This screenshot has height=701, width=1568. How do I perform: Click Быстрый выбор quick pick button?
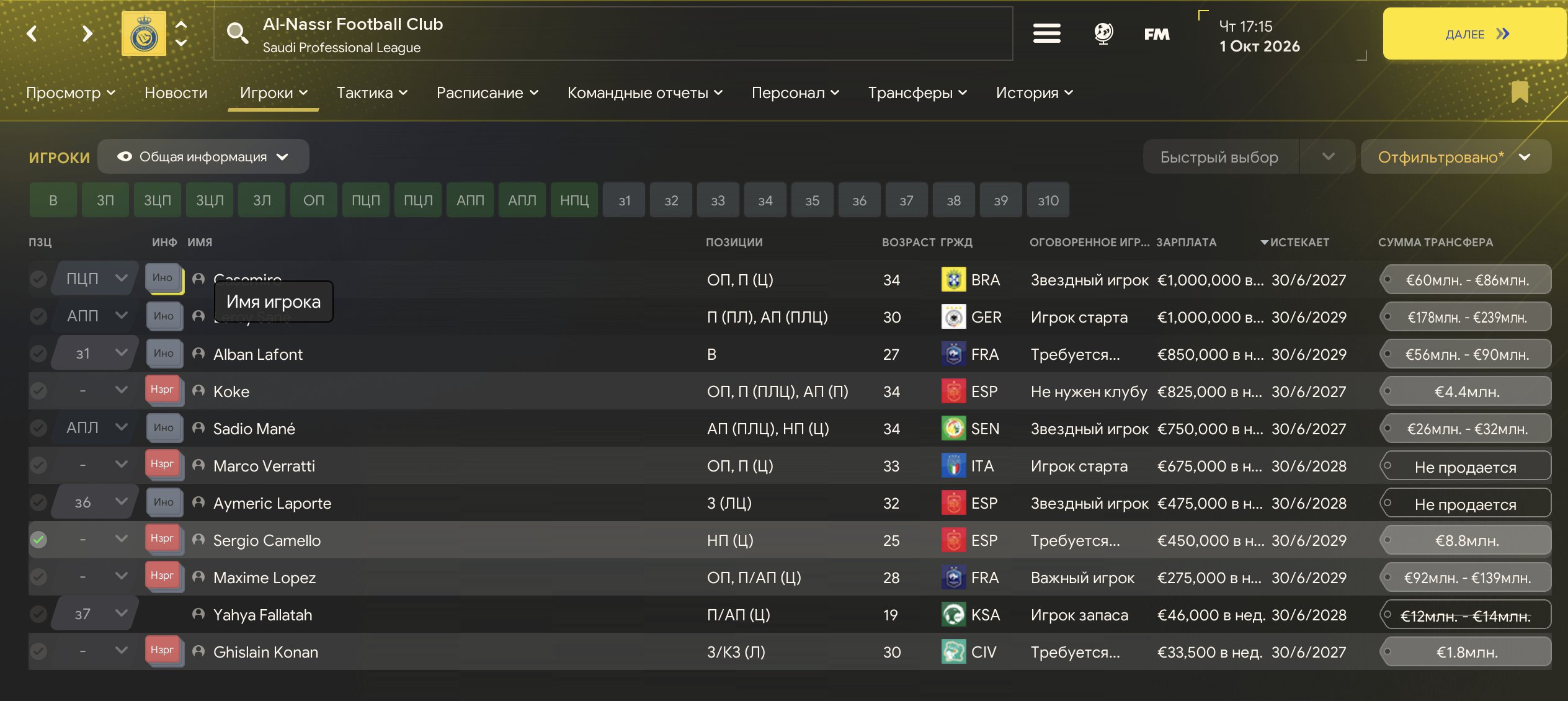pyautogui.click(x=1220, y=157)
